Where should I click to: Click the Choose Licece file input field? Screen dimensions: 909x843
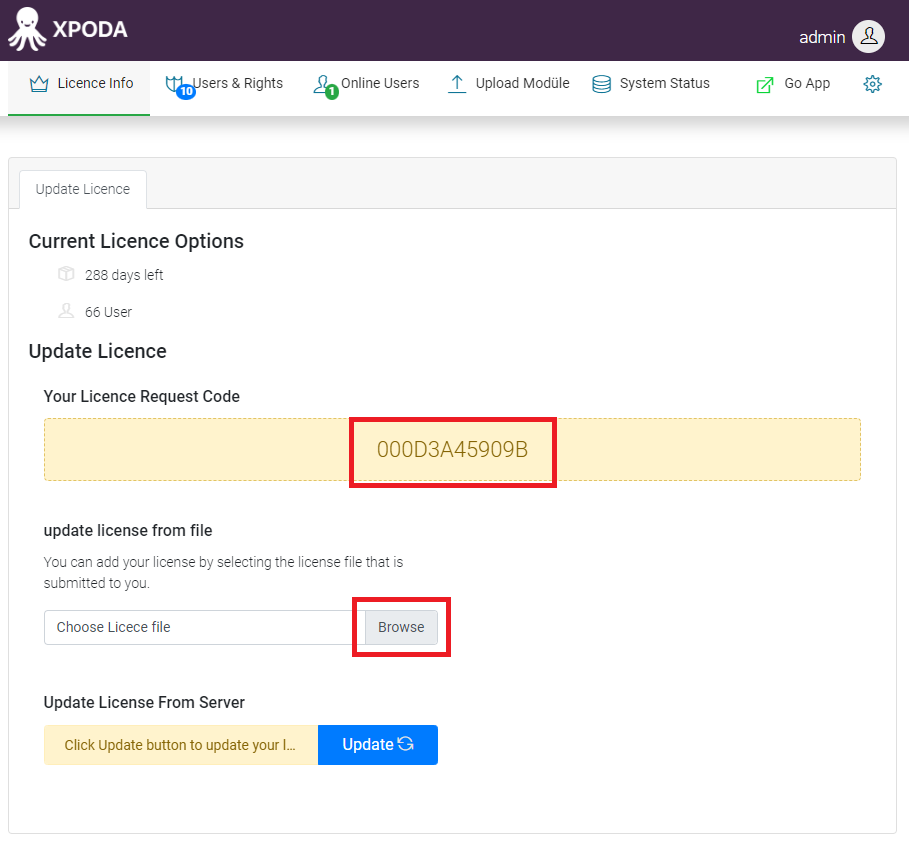[x=205, y=627]
